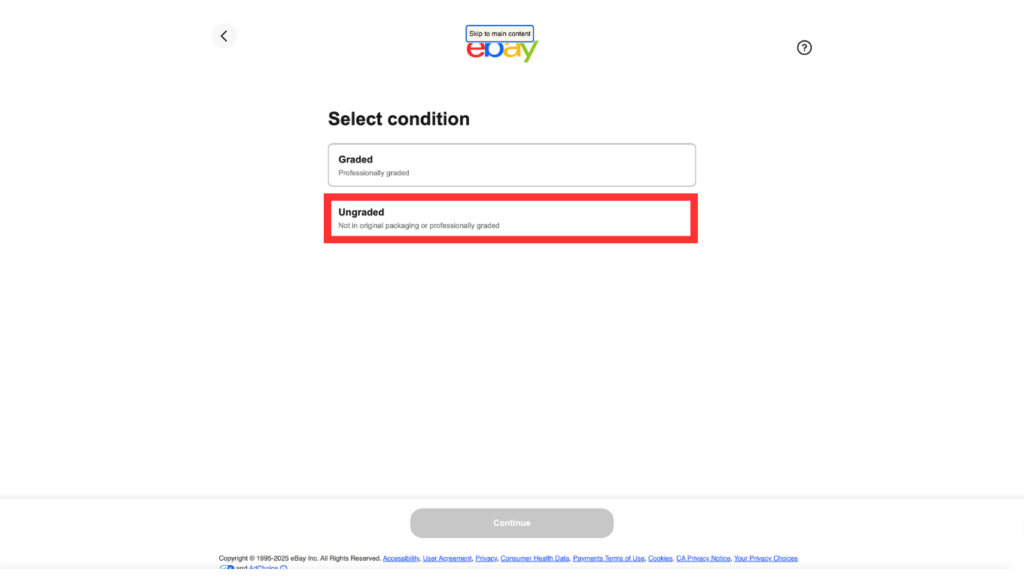Click the disabled Continue button
This screenshot has width=1024, height=587.
pos(511,523)
